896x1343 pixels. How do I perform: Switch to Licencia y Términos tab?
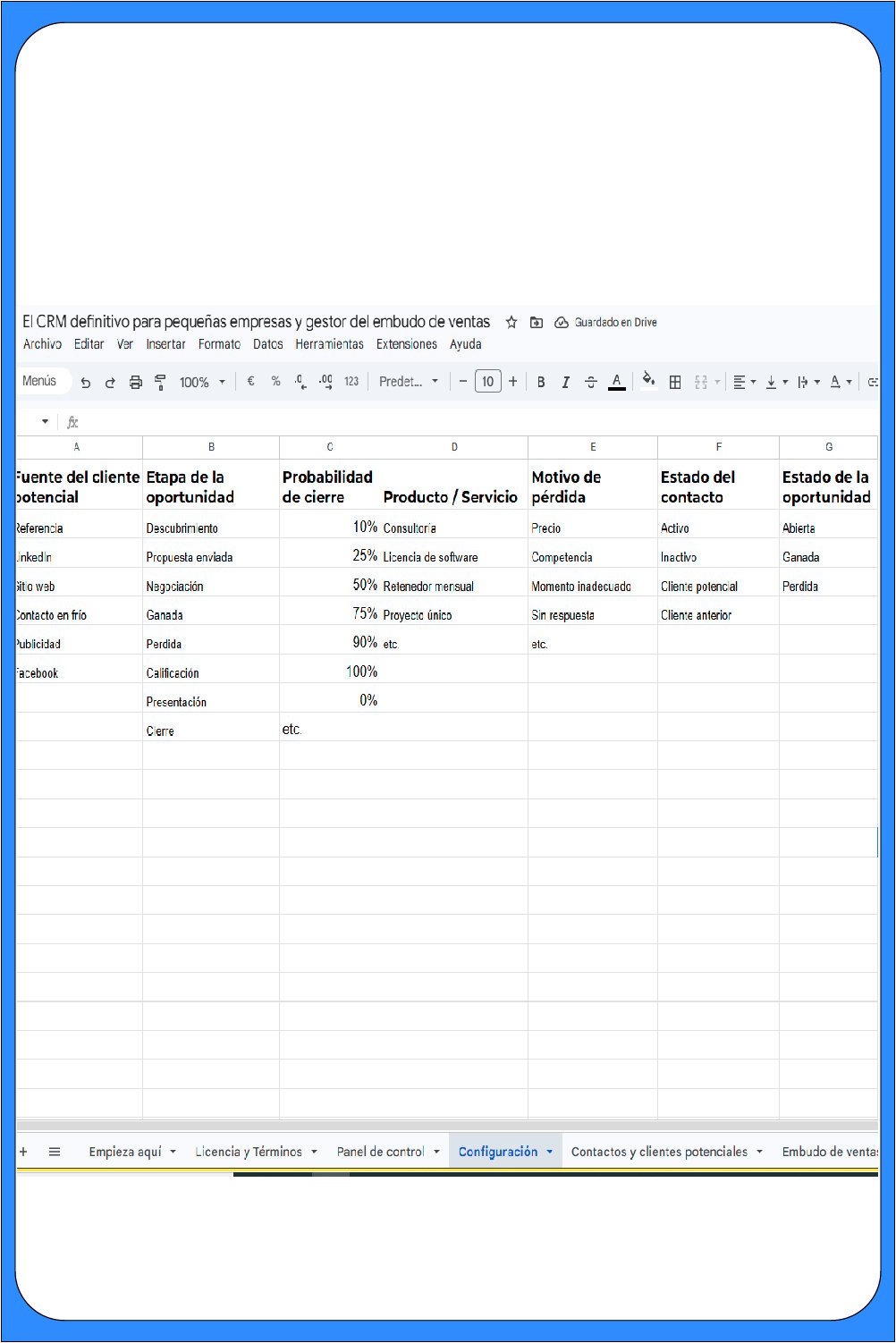[x=249, y=1152]
